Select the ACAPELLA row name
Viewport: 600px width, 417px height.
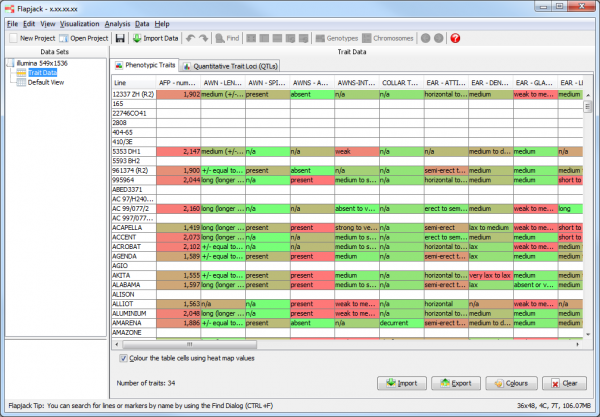click(x=134, y=228)
